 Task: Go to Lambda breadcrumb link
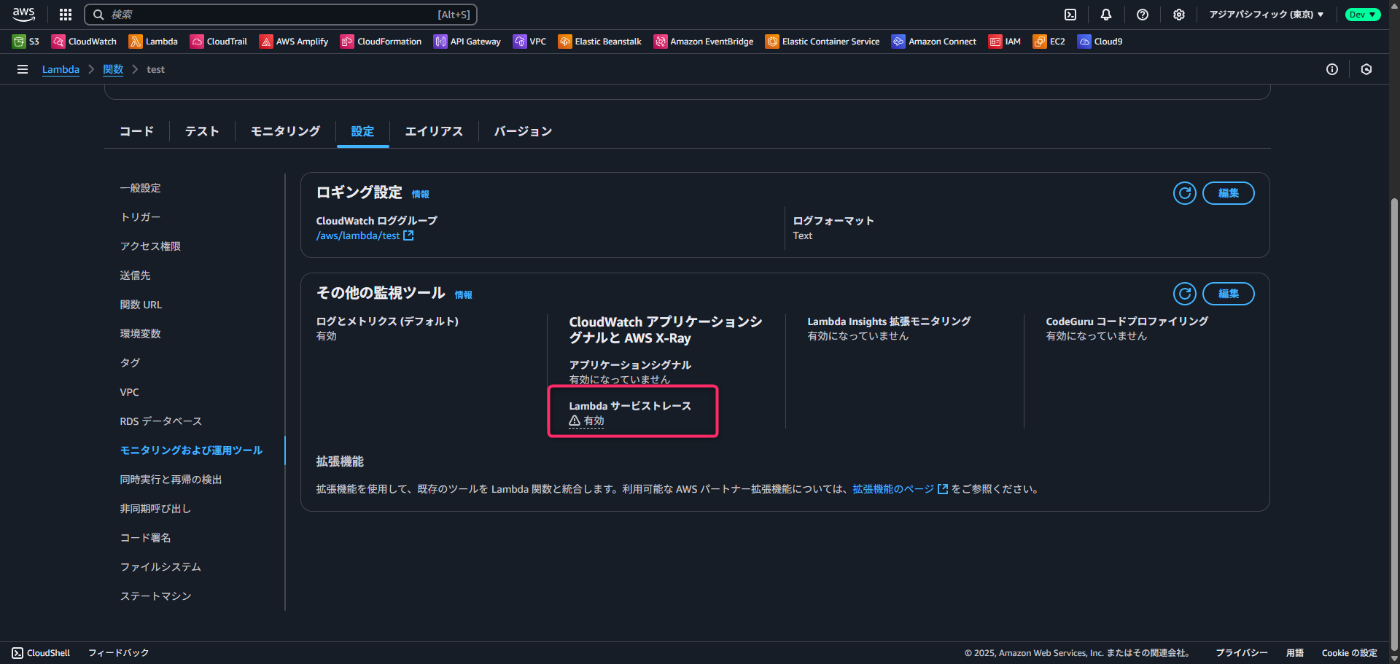pos(61,70)
